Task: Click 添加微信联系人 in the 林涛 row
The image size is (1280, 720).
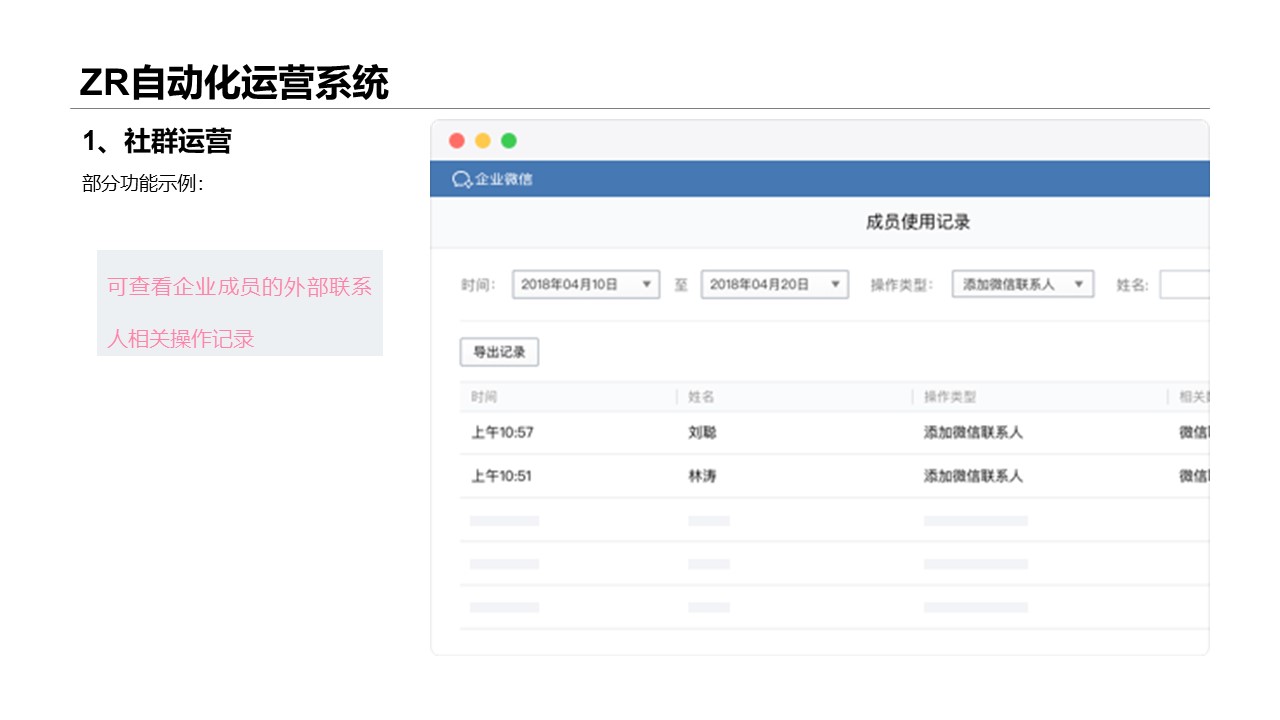Action: tap(973, 476)
